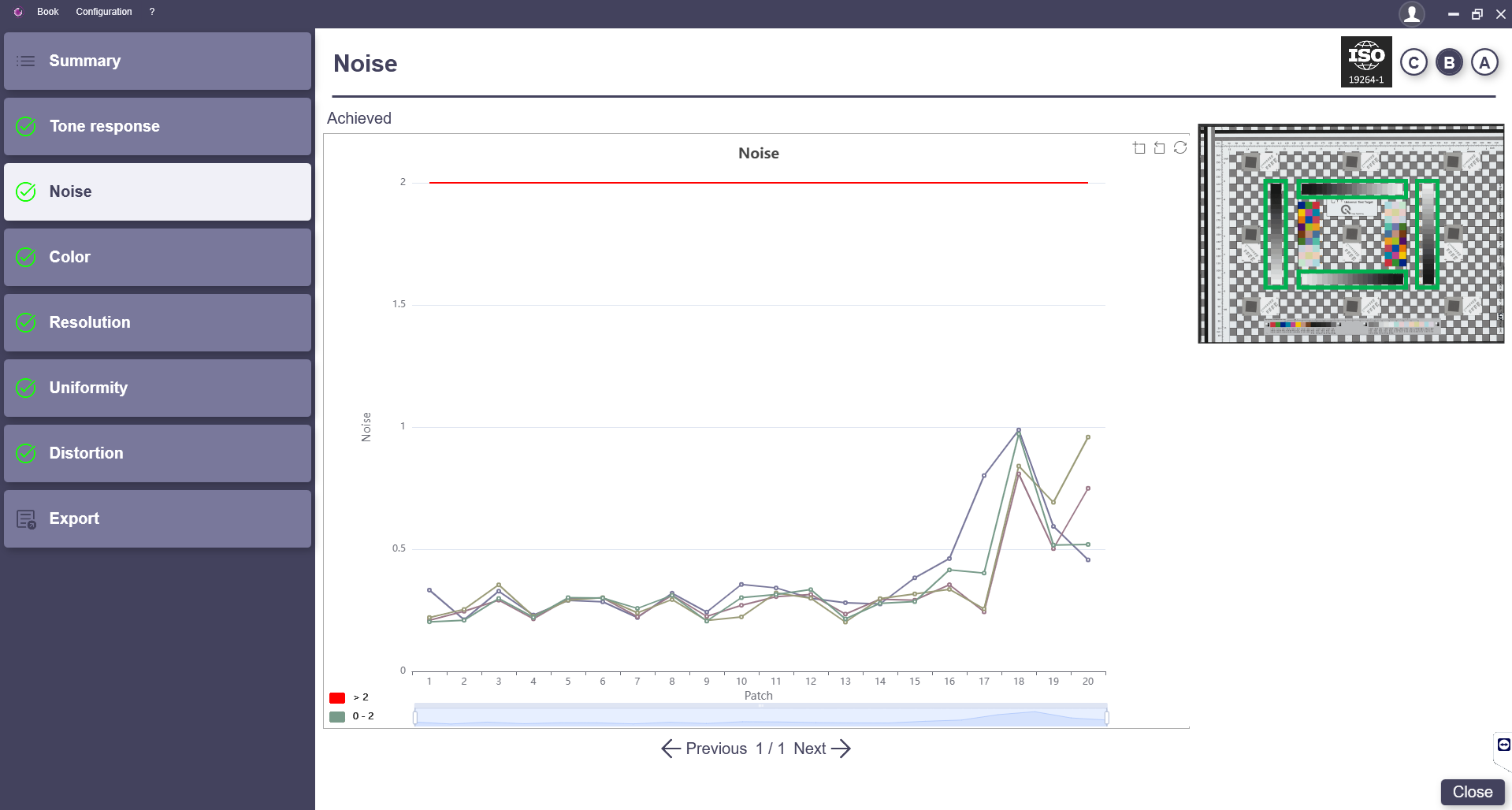Click the restore refresh icon on chart
The height and width of the screenshot is (810, 1512).
click(x=1180, y=147)
